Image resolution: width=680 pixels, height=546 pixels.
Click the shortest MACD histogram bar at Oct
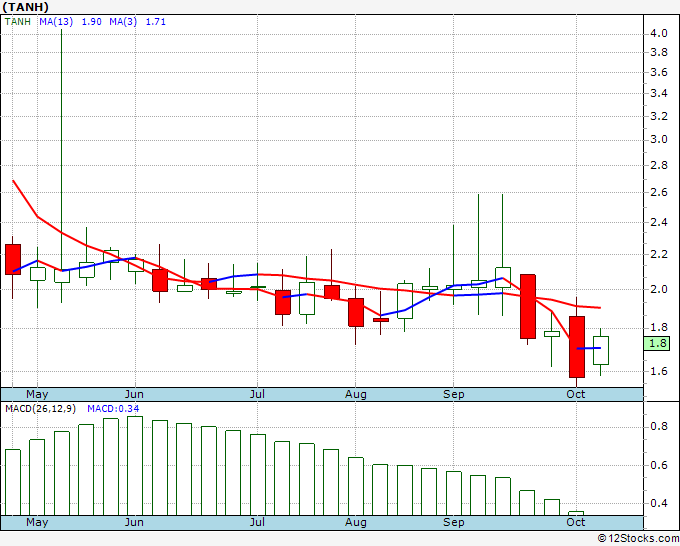click(577, 513)
